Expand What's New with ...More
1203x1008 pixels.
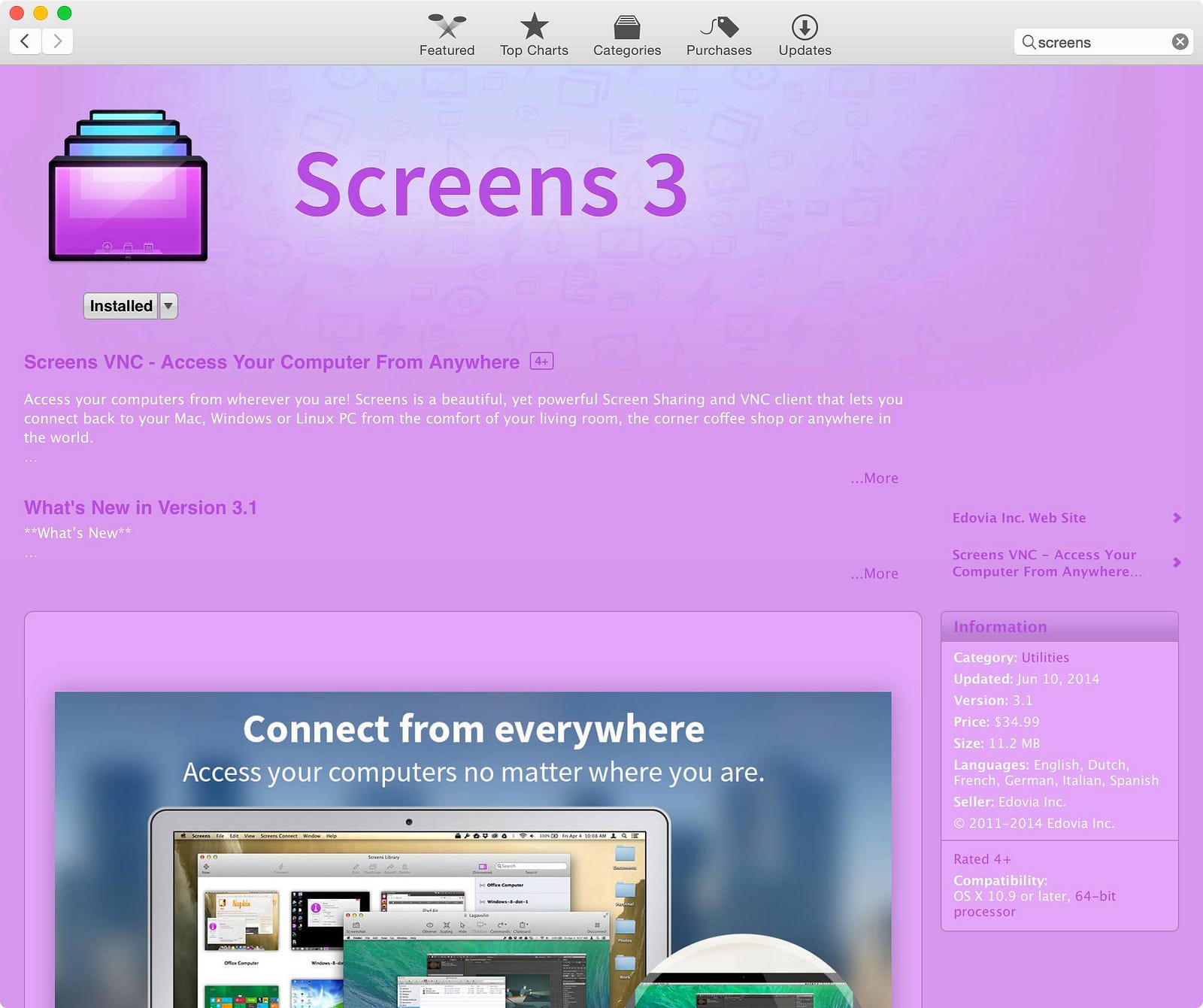click(874, 574)
